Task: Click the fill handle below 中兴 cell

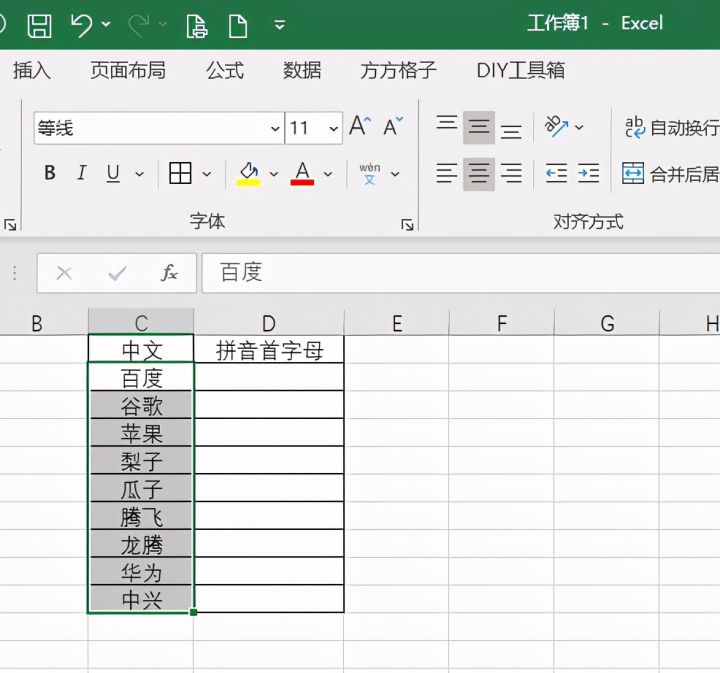Action: pyautogui.click(x=193, y=612)
